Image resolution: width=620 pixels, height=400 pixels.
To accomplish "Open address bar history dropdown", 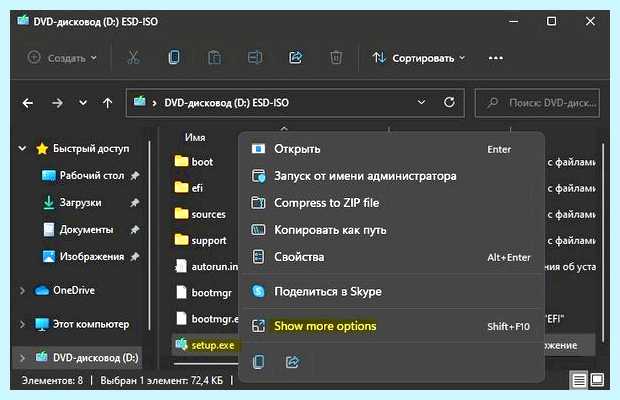I will coord(422,102).
